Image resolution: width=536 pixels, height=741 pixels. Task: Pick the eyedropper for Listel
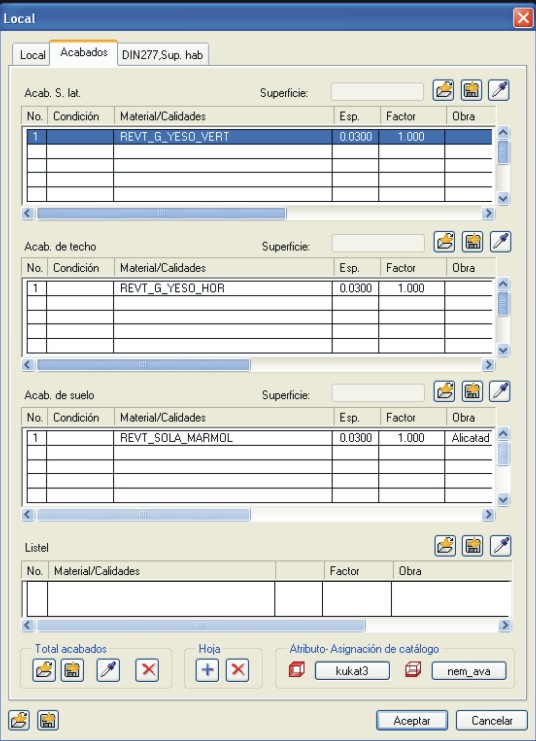pos(501,546)
